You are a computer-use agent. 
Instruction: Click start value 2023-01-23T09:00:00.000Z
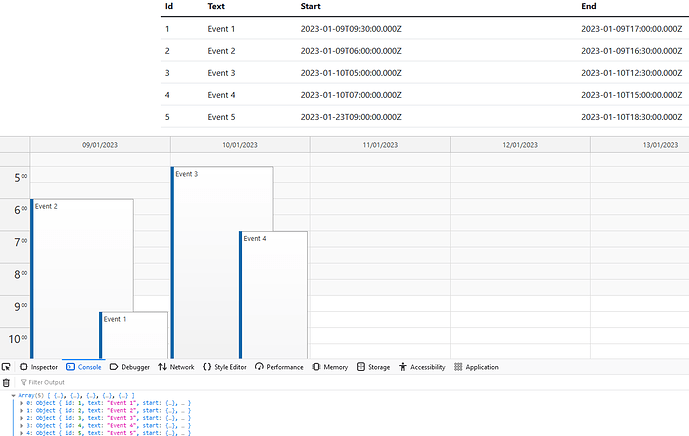pos(351,117)
